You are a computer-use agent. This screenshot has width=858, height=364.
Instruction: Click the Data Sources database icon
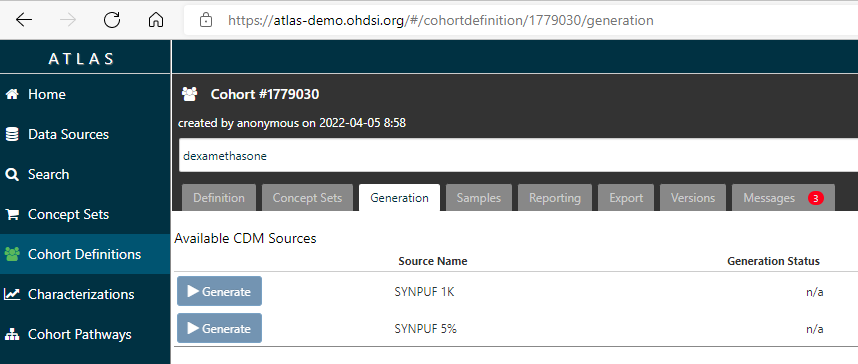pyautogui.click(x=12, y=134)
